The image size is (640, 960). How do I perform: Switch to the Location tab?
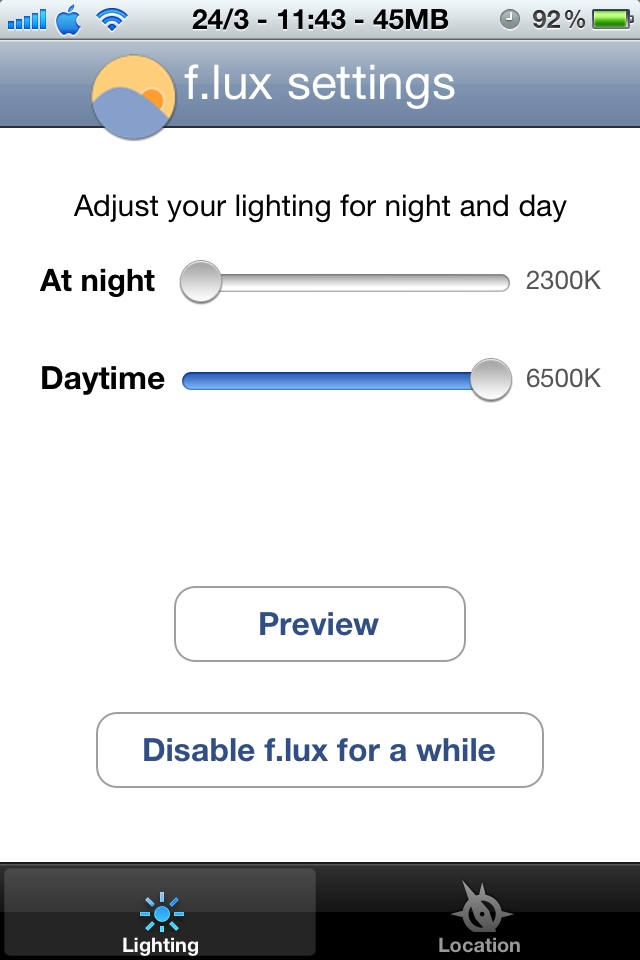(480, 912)
